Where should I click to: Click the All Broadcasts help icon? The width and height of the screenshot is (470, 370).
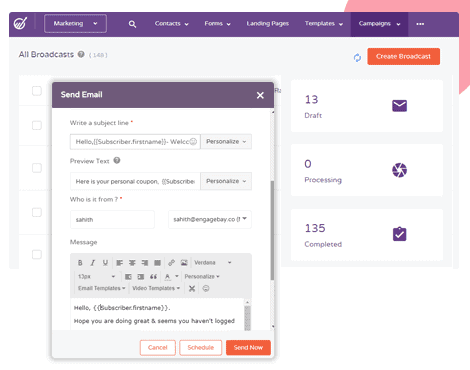pyautogui.click(x=81, y=54)
